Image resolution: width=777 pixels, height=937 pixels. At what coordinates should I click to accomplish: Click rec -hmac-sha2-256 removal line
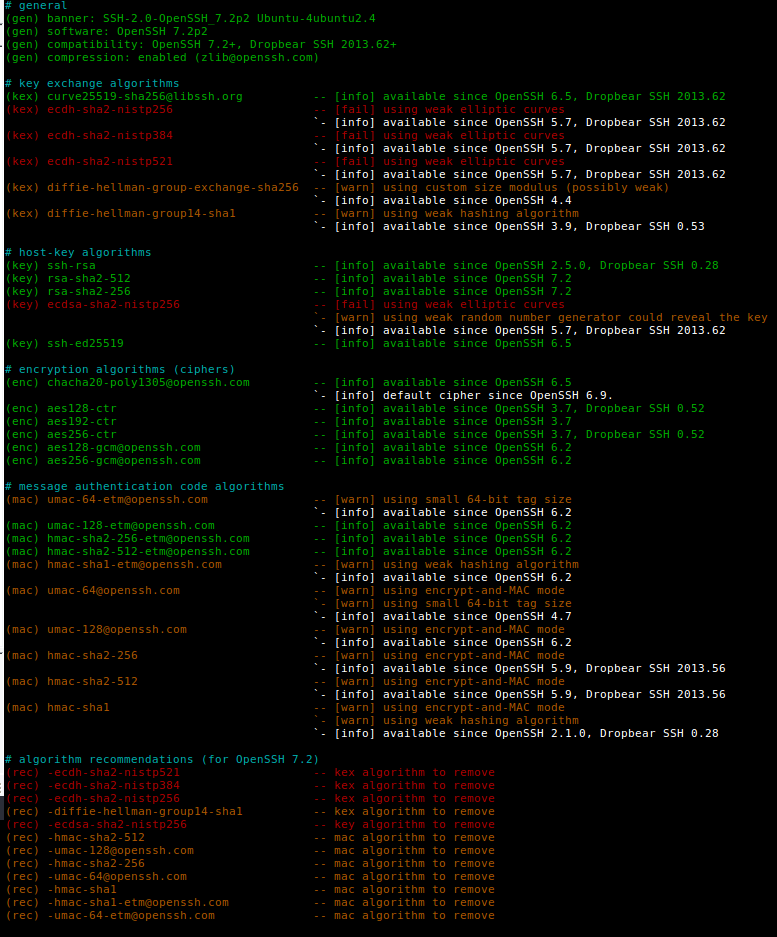click(250, 864)
